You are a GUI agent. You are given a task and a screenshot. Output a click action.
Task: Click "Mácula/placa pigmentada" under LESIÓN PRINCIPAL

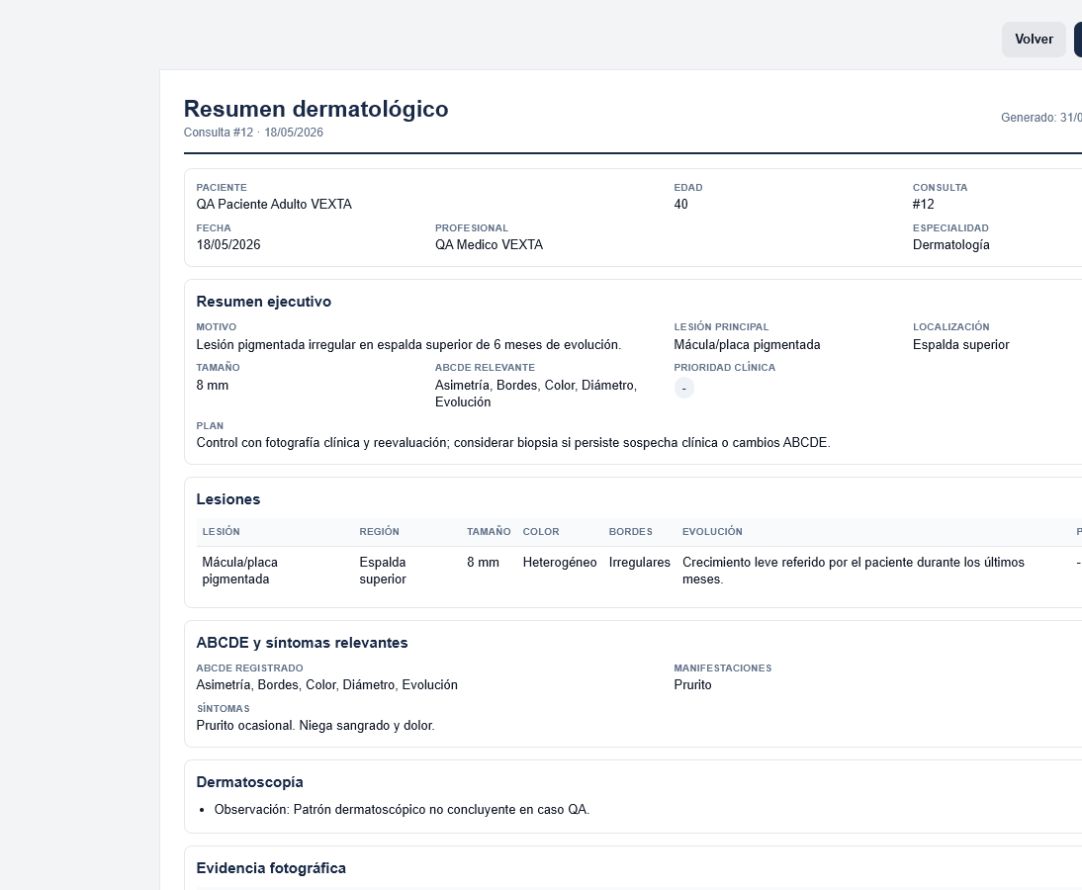click(747, 345)
